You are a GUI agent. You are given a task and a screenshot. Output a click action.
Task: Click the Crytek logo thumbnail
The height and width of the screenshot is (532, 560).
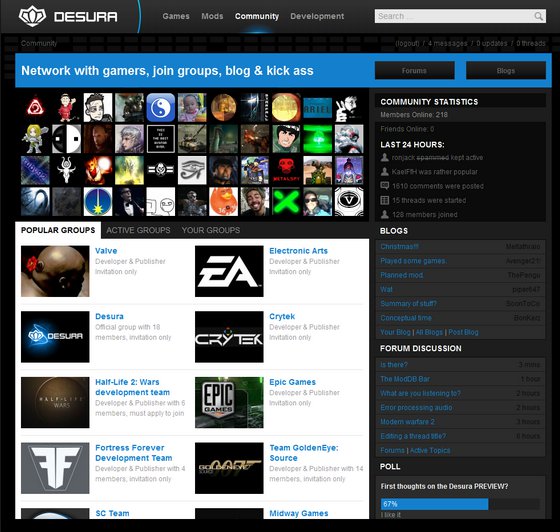pos(229,337)
